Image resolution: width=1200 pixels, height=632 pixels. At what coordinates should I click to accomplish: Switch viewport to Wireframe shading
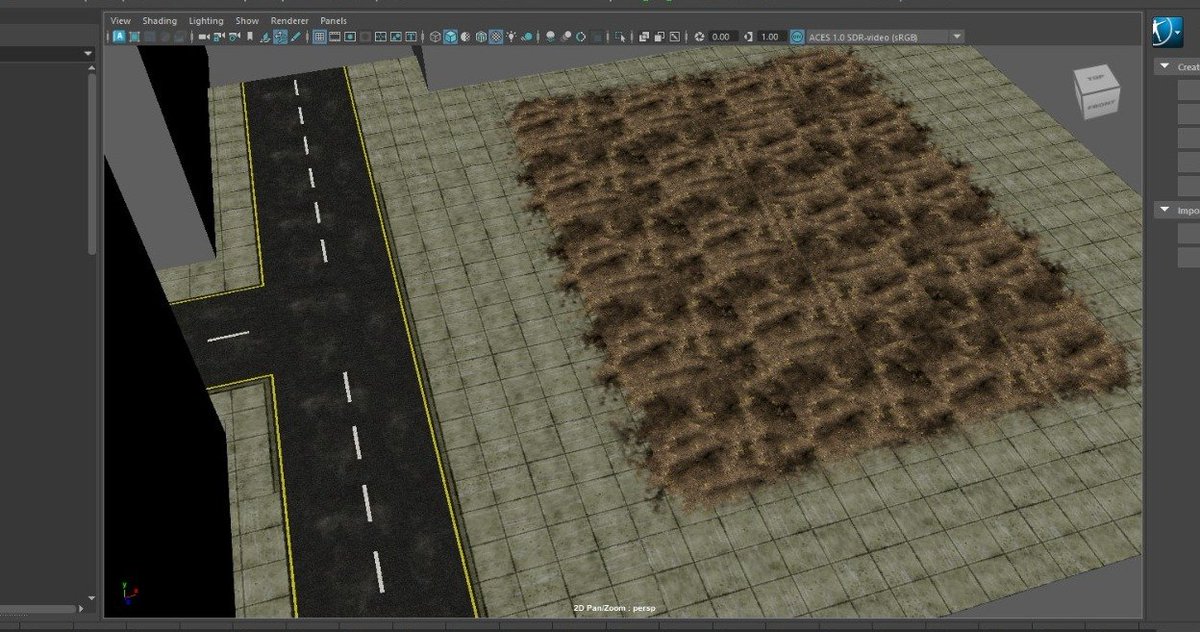point(435,36)
